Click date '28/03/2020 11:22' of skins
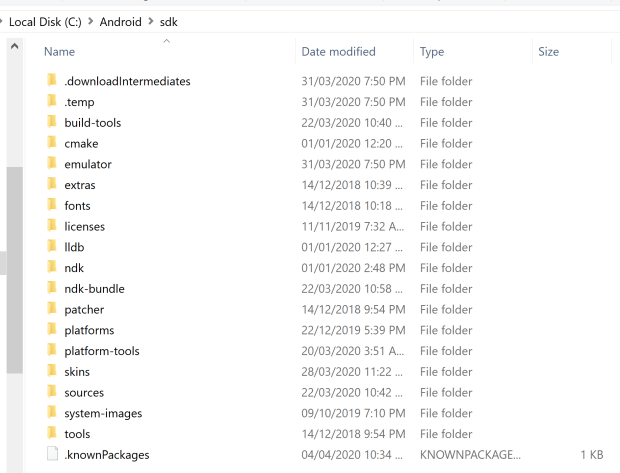Screen dimensions: 620x473 (x=352, y=372)
